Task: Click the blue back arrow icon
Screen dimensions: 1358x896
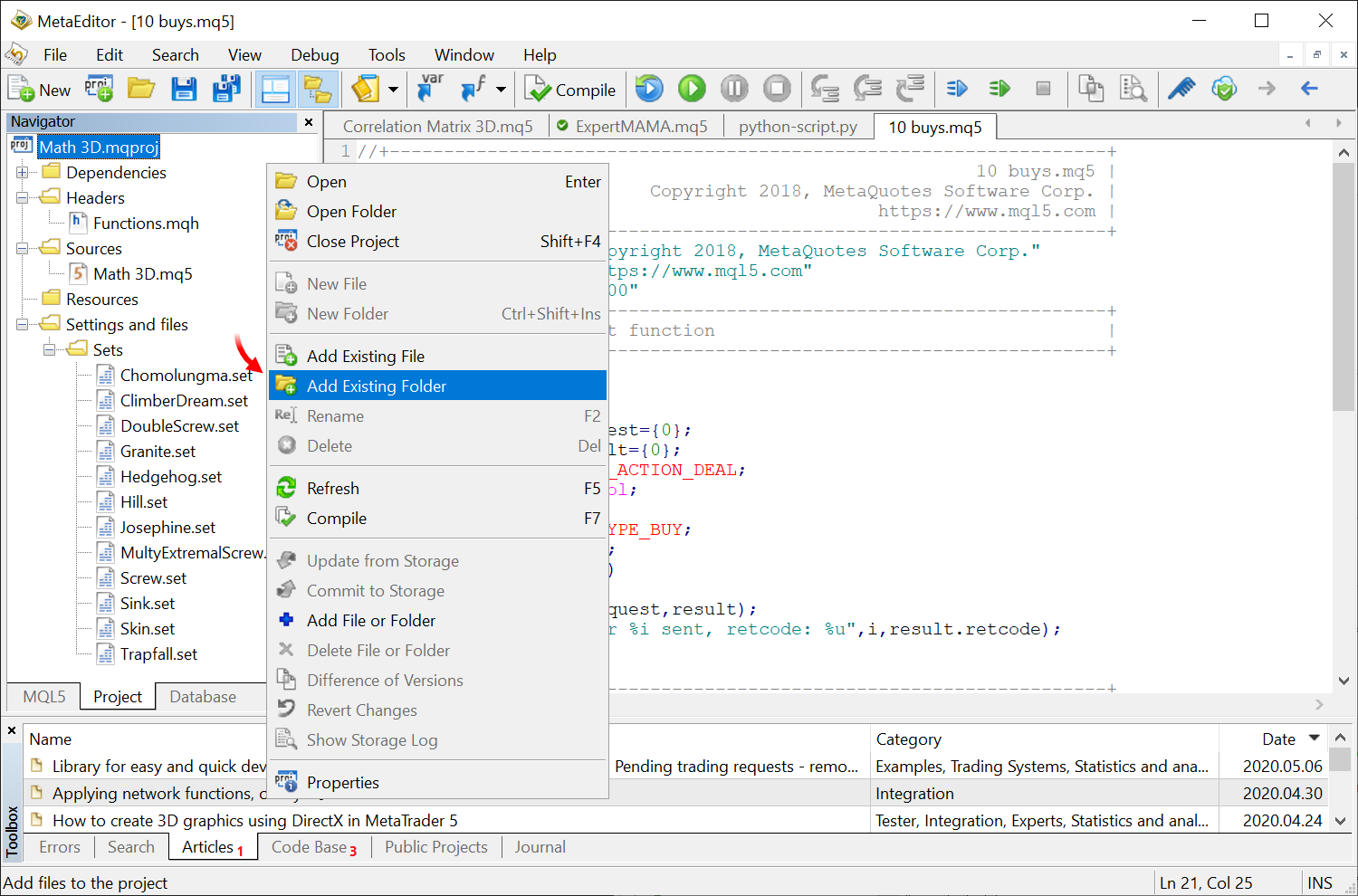Action: click(x=1309, y=89)
